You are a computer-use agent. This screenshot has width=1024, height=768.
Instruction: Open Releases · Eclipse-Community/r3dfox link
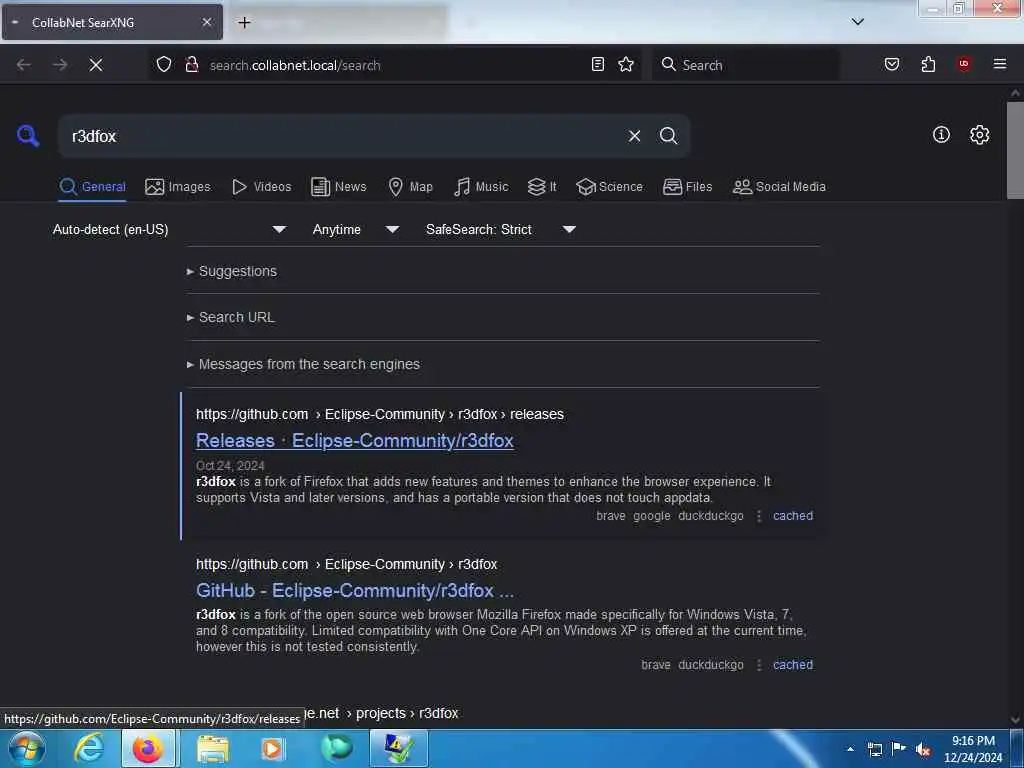click(x=355, y=441)
